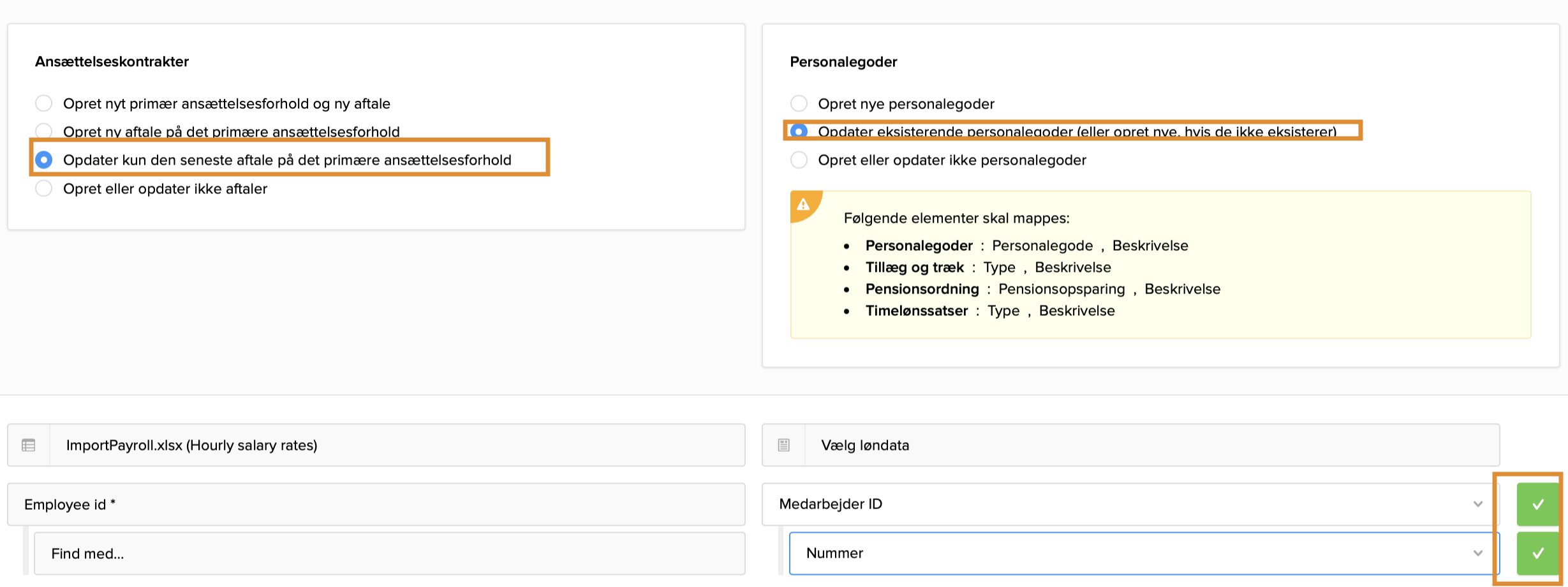This screenshot has height=587, width=1568.
Task: Click the document icon beside Vælg løndata
Action: tap(784, 445)
